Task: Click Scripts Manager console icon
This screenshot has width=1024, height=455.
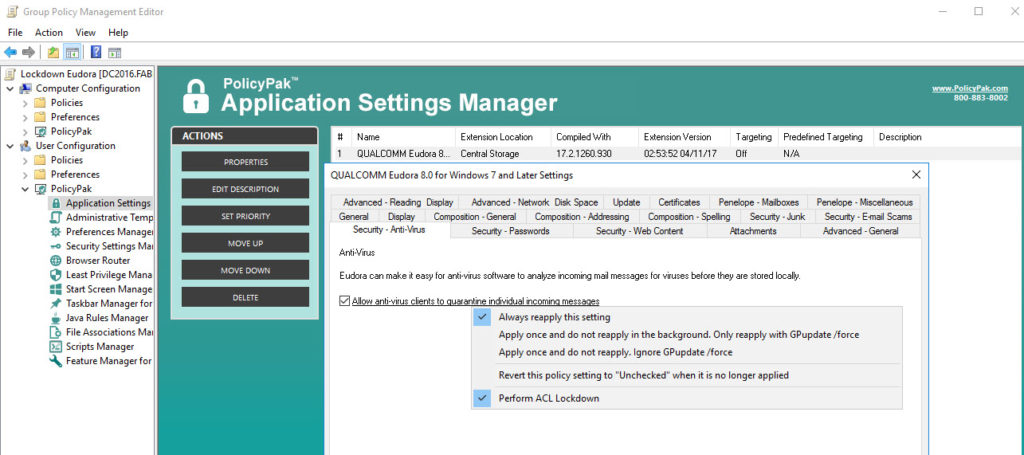Action: click(56, 347)
